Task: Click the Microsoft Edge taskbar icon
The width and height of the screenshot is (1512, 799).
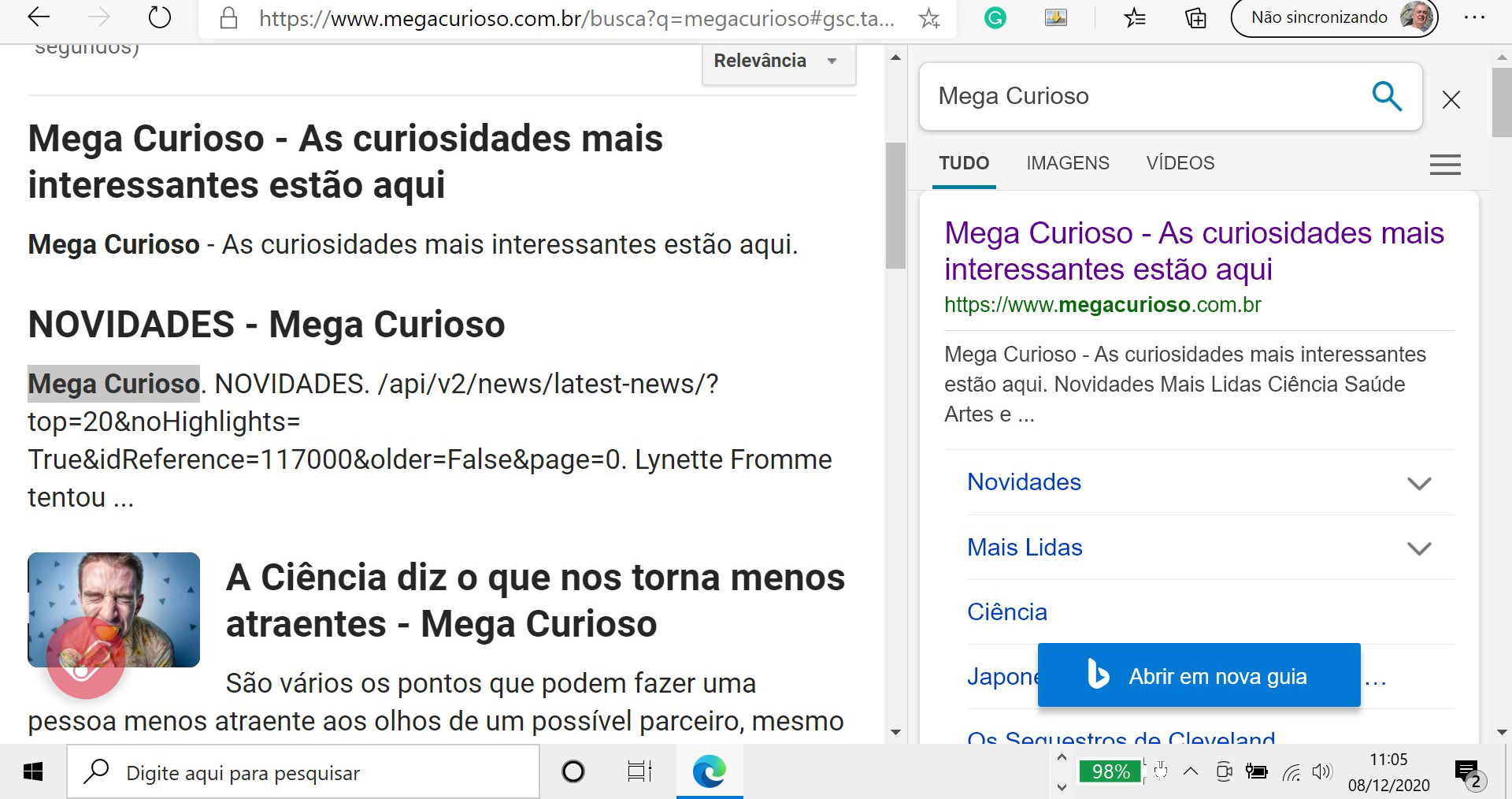Action: 710,772
